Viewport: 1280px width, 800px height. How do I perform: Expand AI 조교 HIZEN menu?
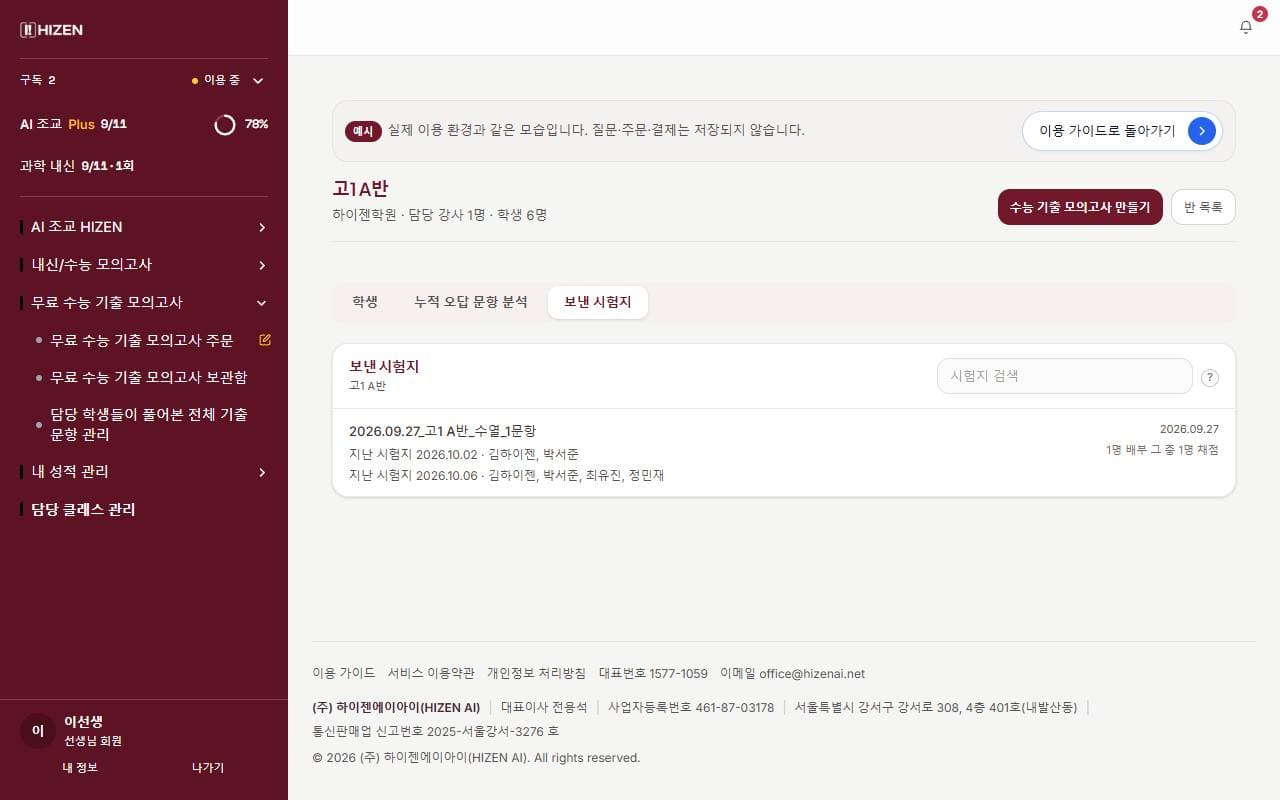click(x=144, y=227)
